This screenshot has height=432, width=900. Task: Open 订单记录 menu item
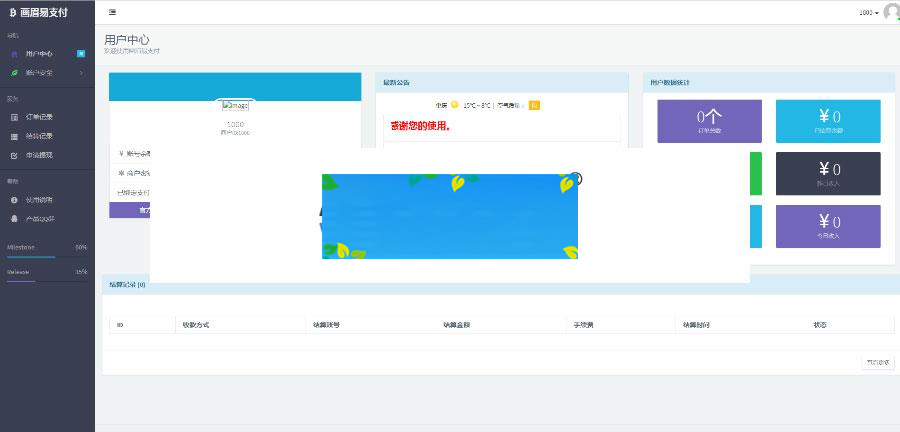pos(40,117)
